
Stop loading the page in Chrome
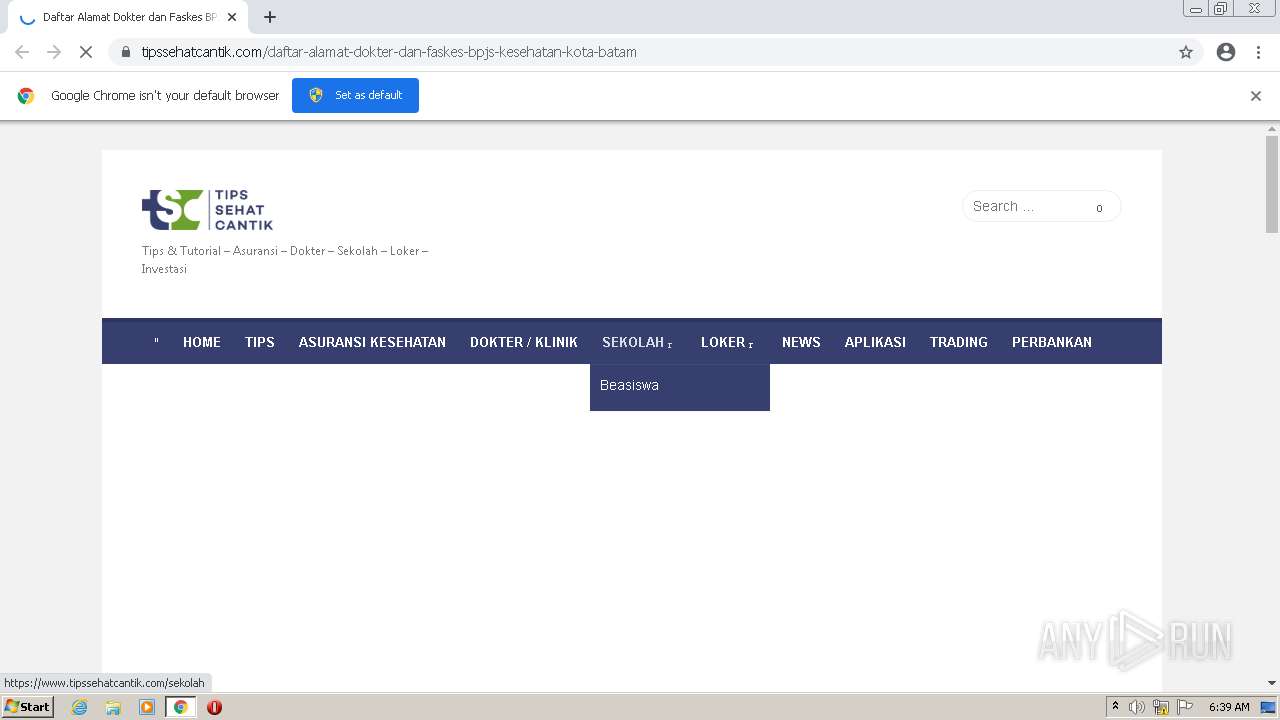[86, 52]
